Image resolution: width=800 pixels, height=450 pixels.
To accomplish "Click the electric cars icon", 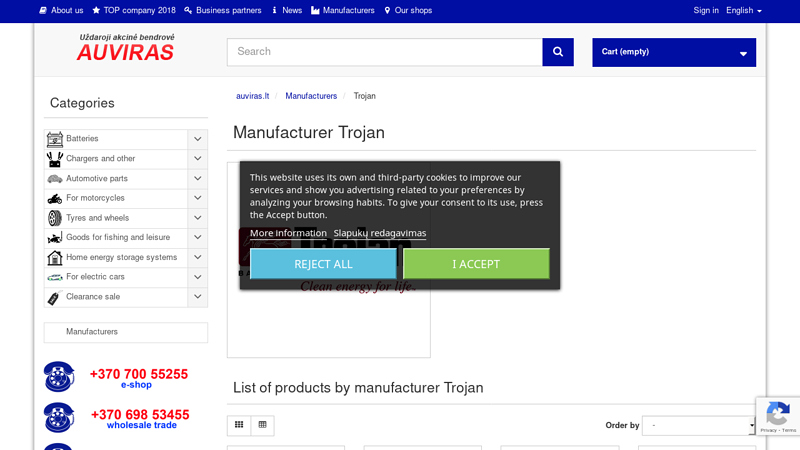I will [55, 277].
